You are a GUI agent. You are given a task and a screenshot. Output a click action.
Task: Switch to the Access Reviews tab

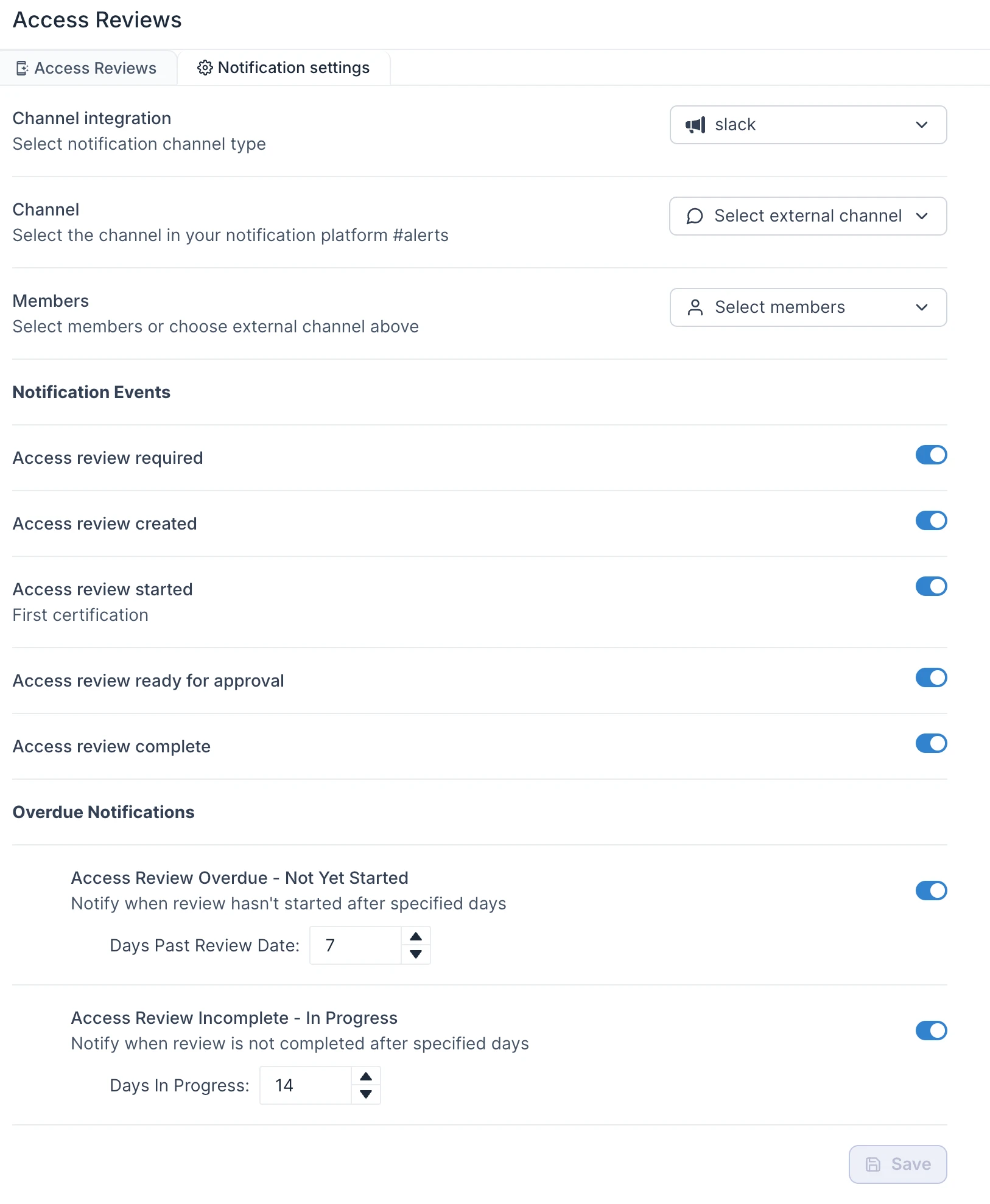point(88,68)
